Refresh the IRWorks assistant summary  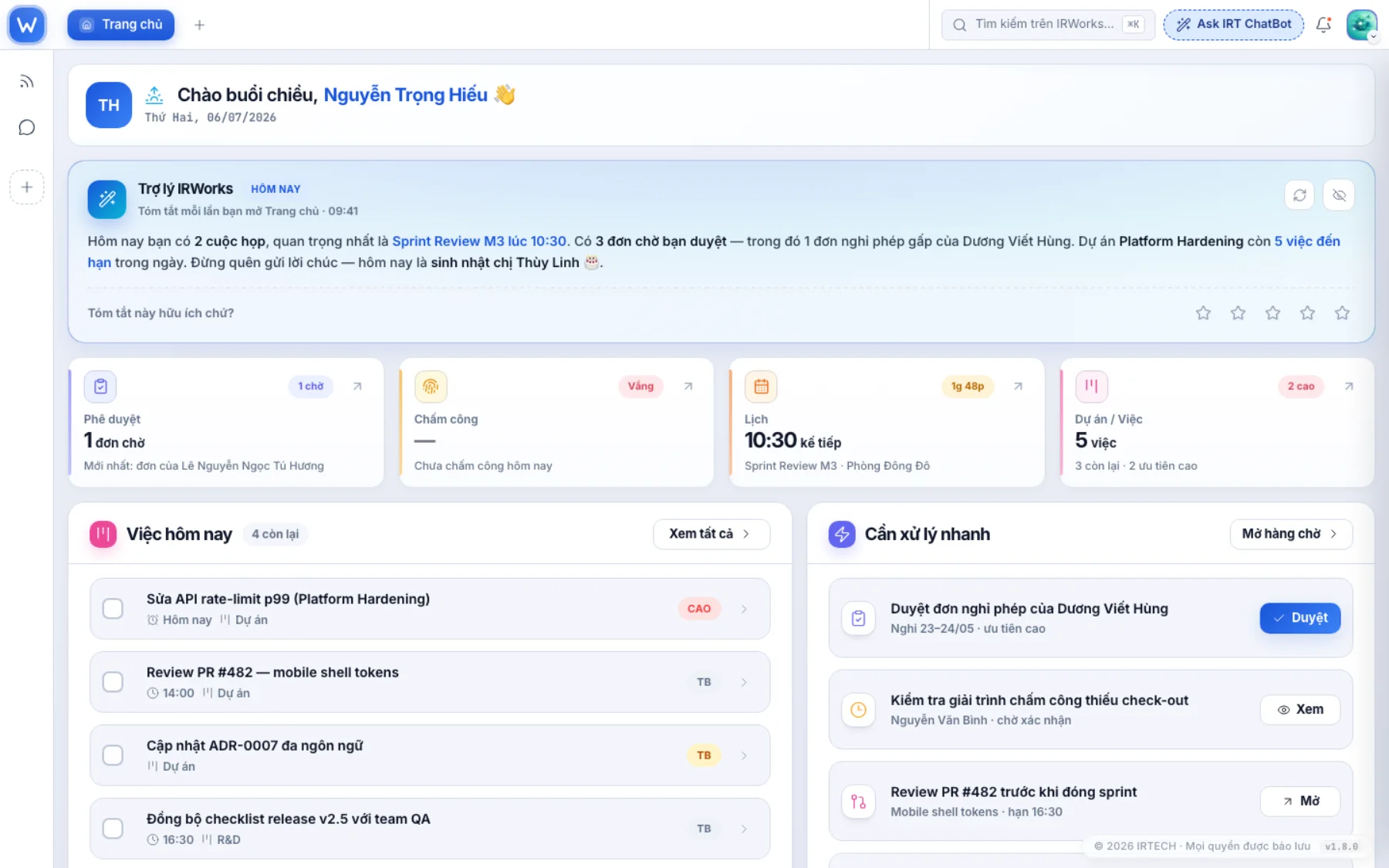[x=1299, y=195]
